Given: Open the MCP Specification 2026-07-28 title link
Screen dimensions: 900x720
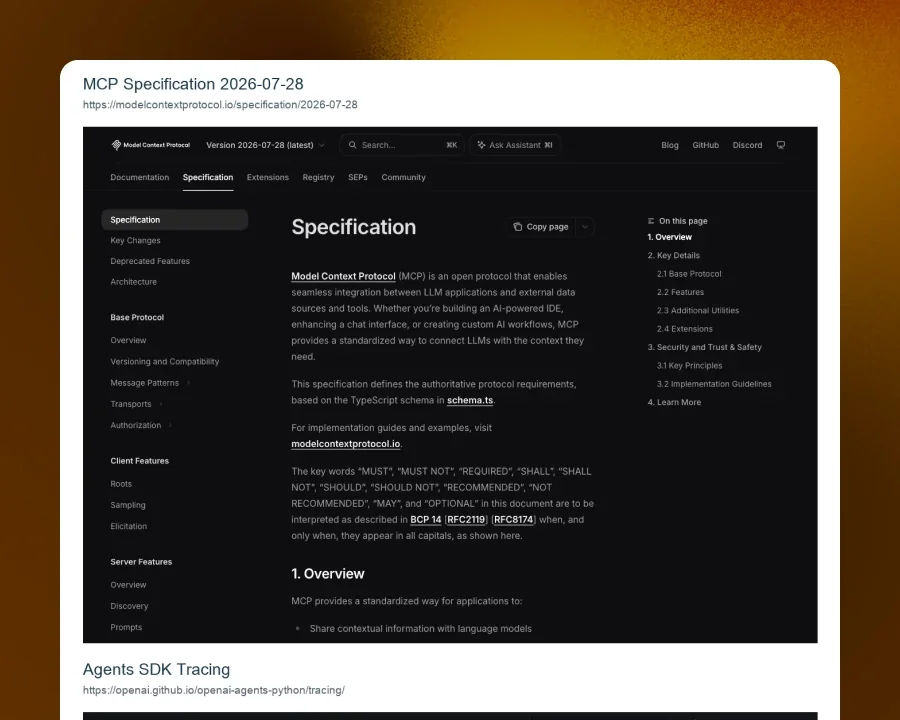Looking at the screenshot, I should (x=193, y=84).
